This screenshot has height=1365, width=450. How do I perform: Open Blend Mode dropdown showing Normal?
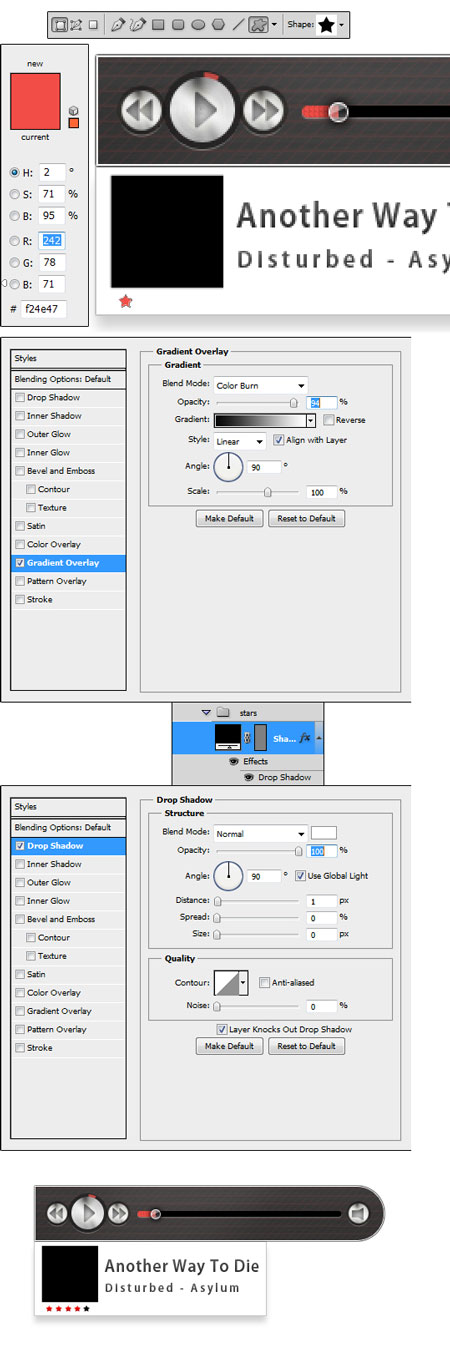(x=261, y=834)
